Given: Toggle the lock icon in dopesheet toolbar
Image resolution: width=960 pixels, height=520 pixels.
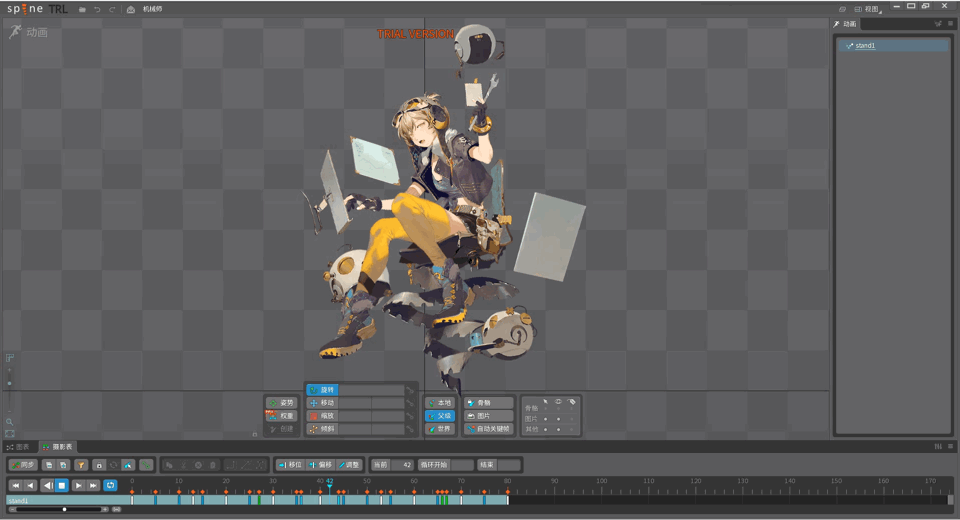Looking at the screenshot, I should (99, 465).
